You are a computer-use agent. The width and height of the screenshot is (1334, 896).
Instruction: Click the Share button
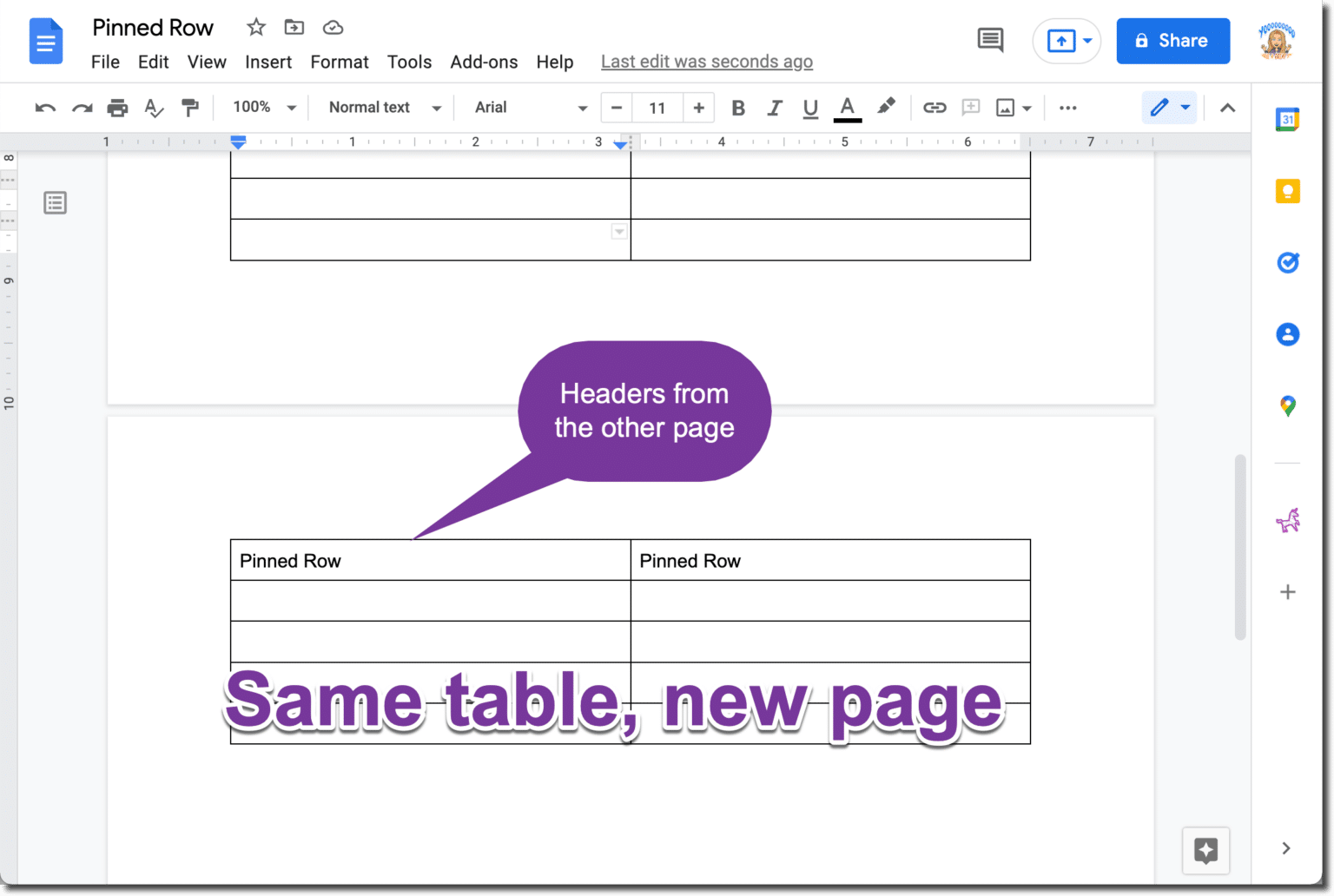click(1172, 41)
